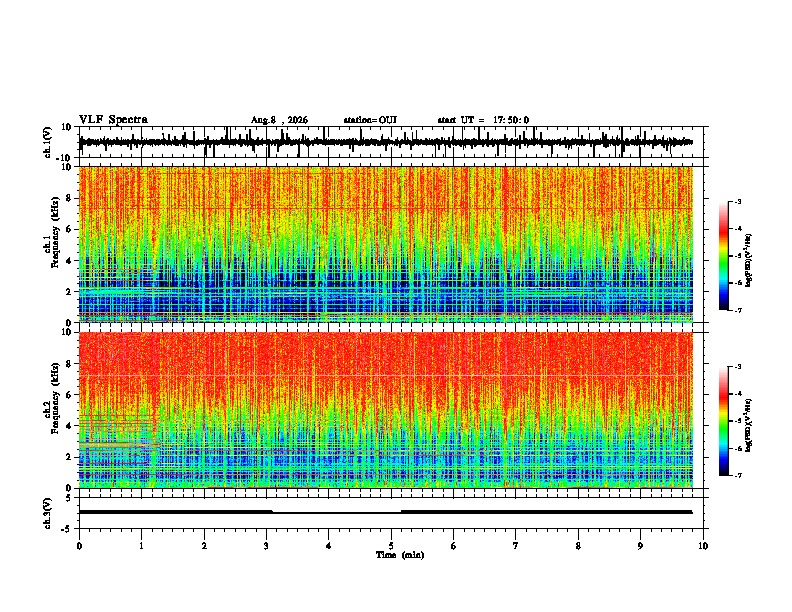Viewport: 792px width, 612px height.
Task: Select the ch.2 "Frequency (kHz)" axis label
Action: [55, 398]
